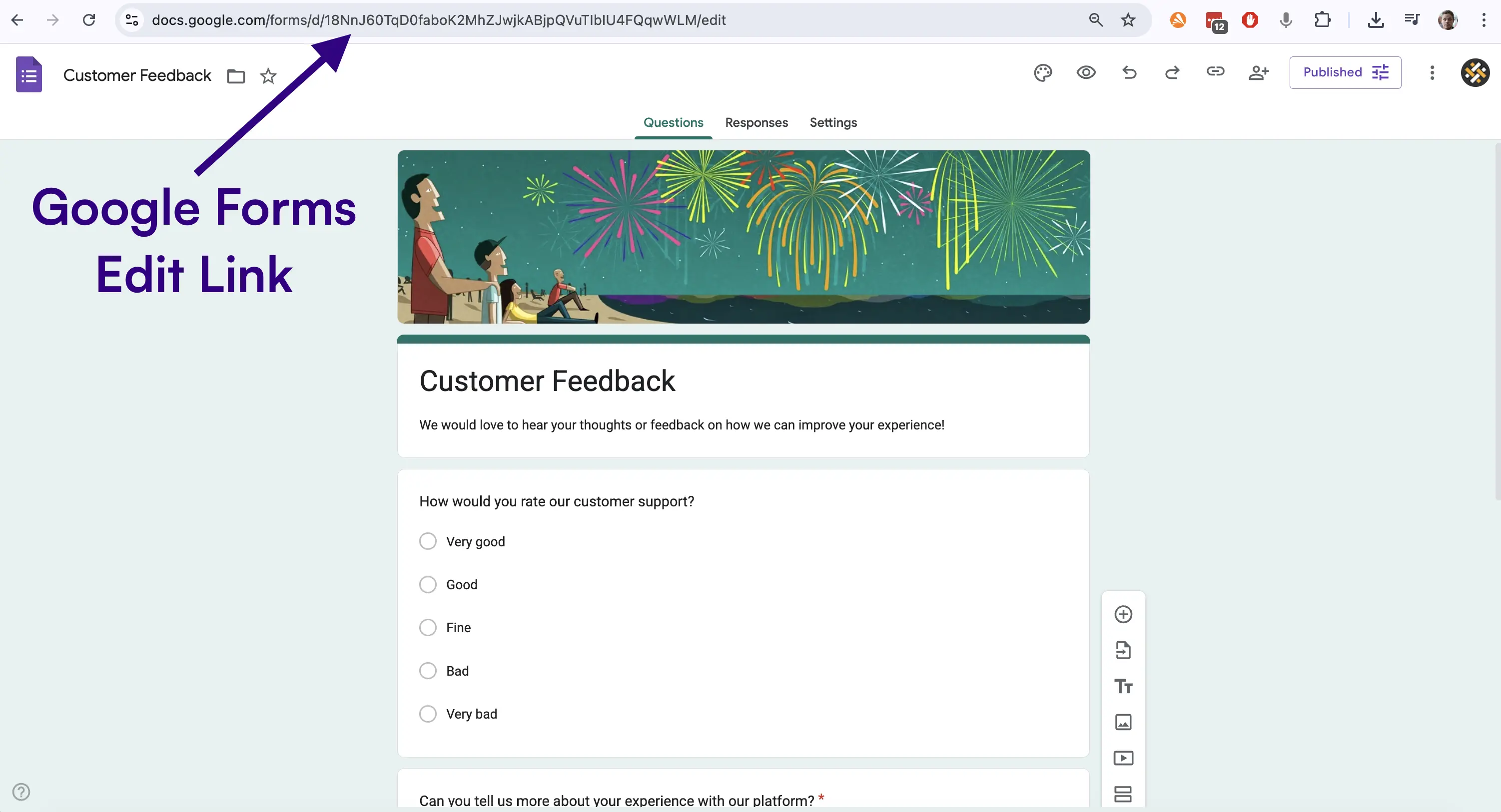Image resolution: width=1501 pixels, height=812 pixels.
Task: Open the form's more options menu
Action: (x=1432, y=72)
